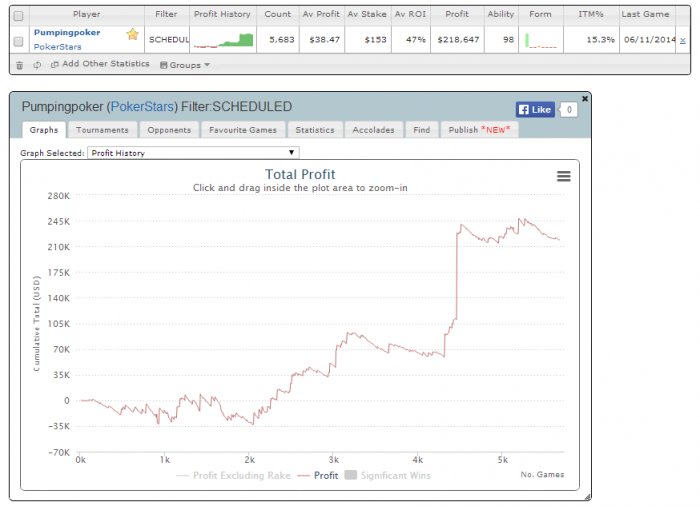Switch to the Accolades tab
This screenshot has height=506, width=700.
tap(373, 130)
